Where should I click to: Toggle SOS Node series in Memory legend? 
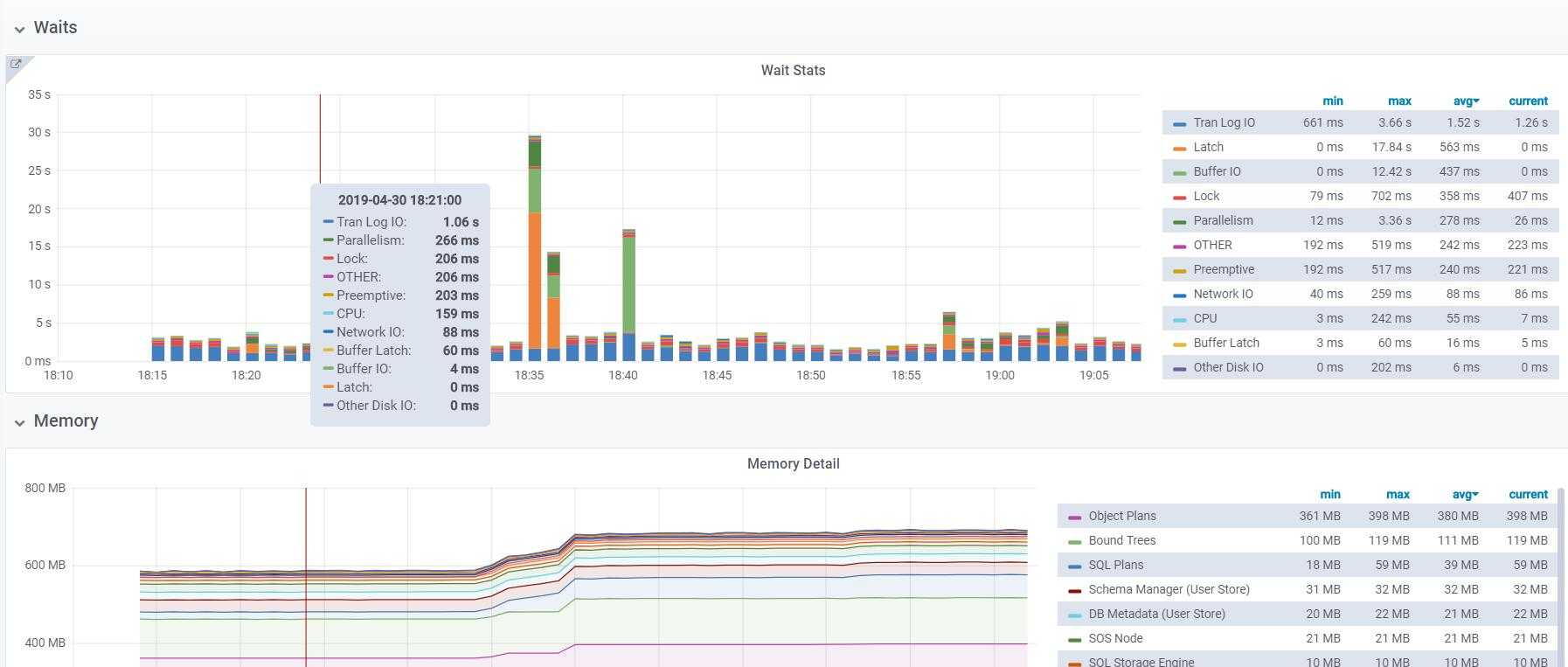pos(1115,639)
